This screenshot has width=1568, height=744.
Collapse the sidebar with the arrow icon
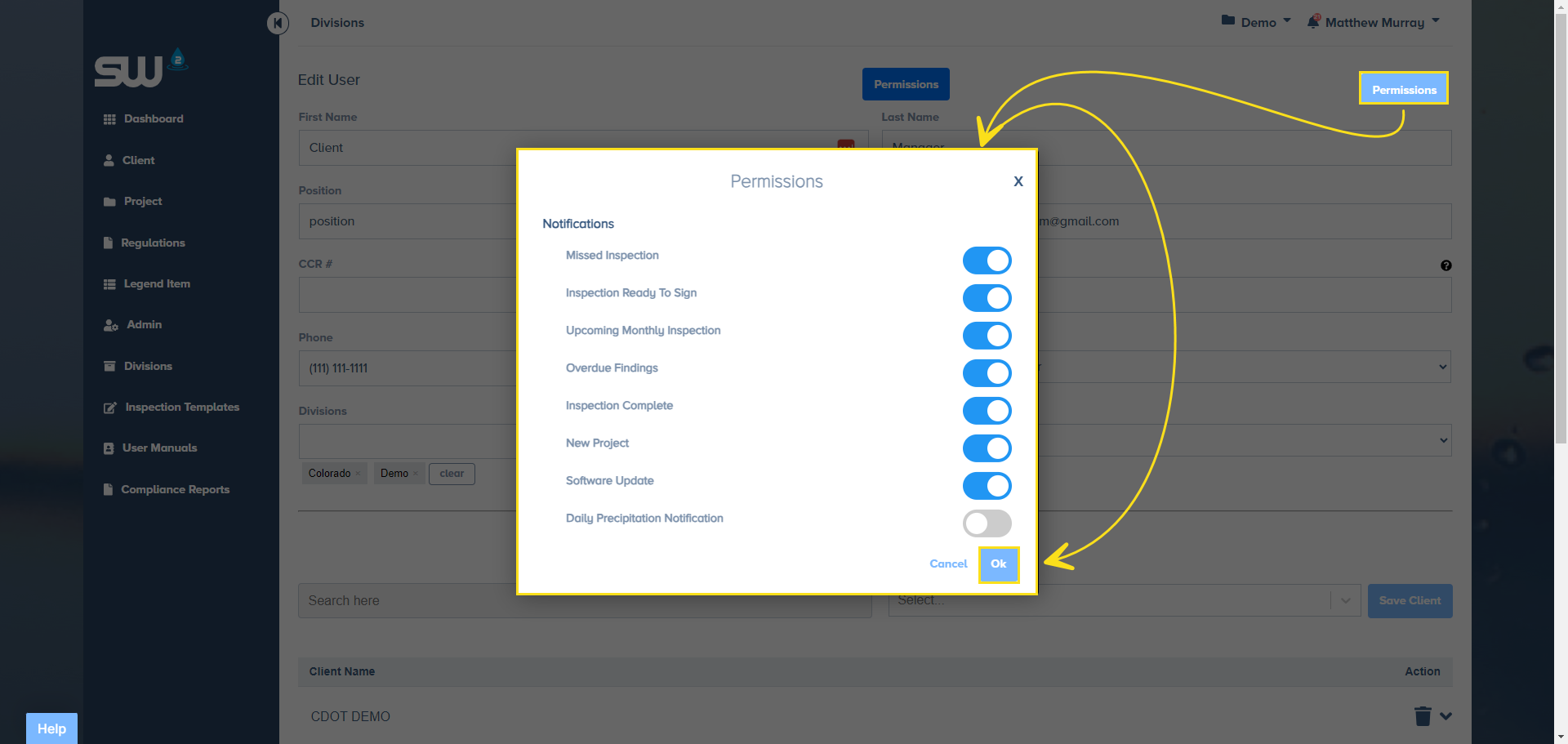tap(278, 23)
